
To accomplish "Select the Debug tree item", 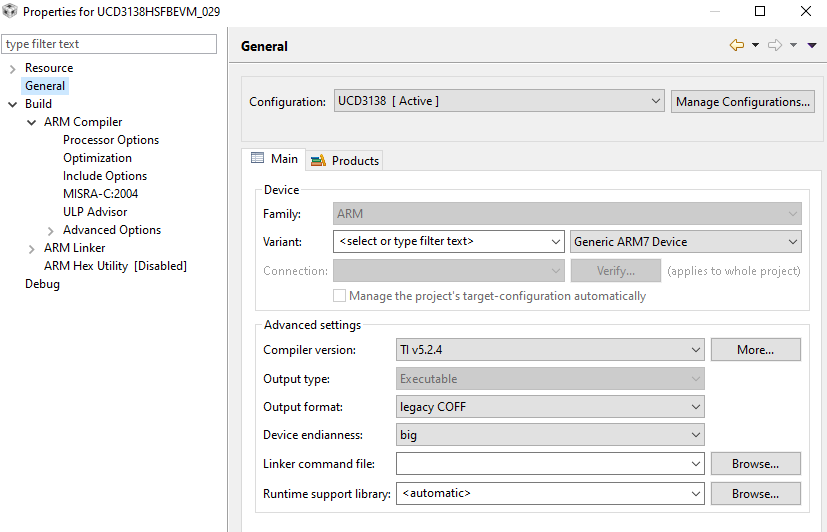I will (x=42, y=284).
